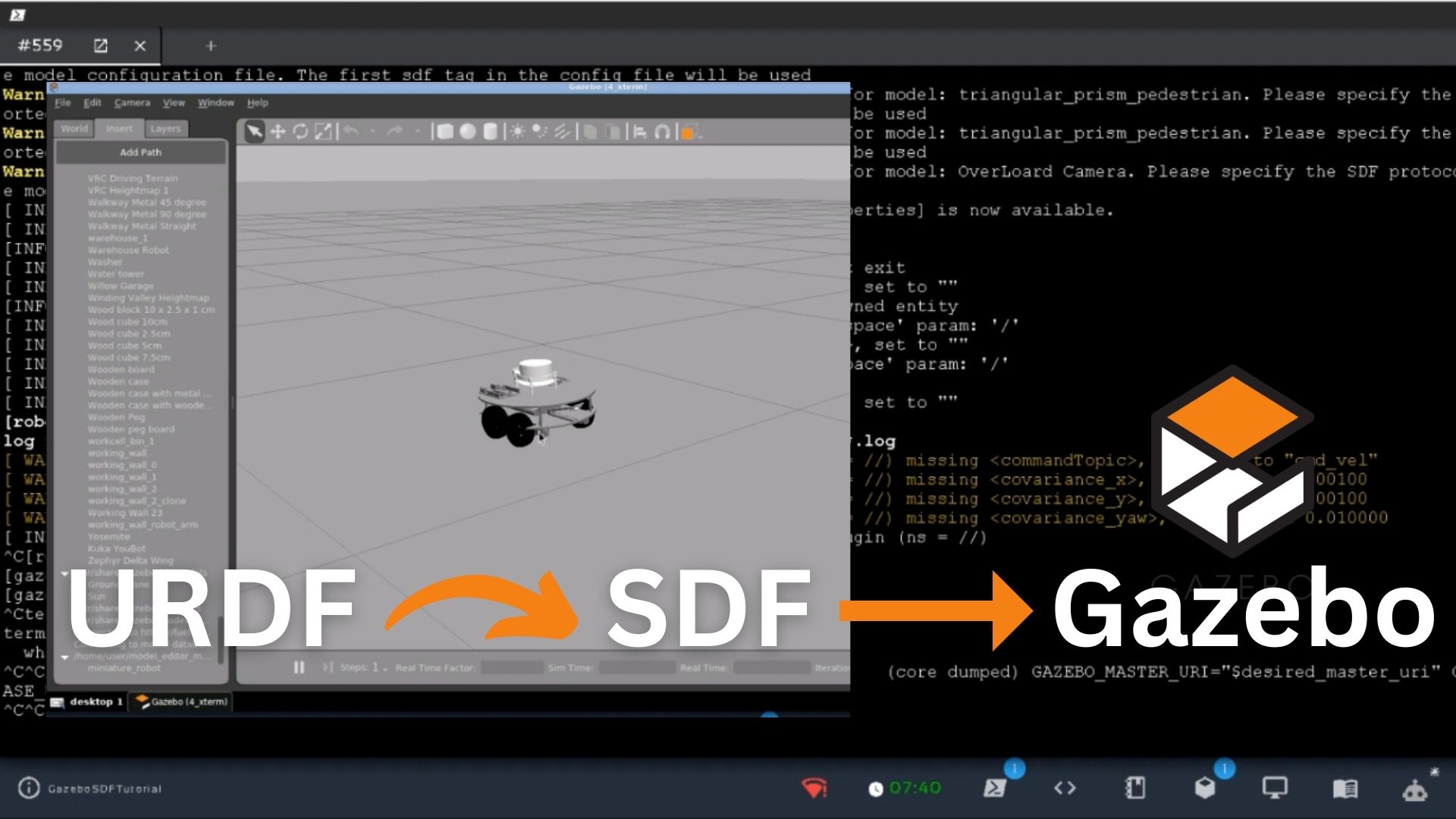Click the Sim Time field
This screenshot has width=1456, height=819.
pos(637,668)
